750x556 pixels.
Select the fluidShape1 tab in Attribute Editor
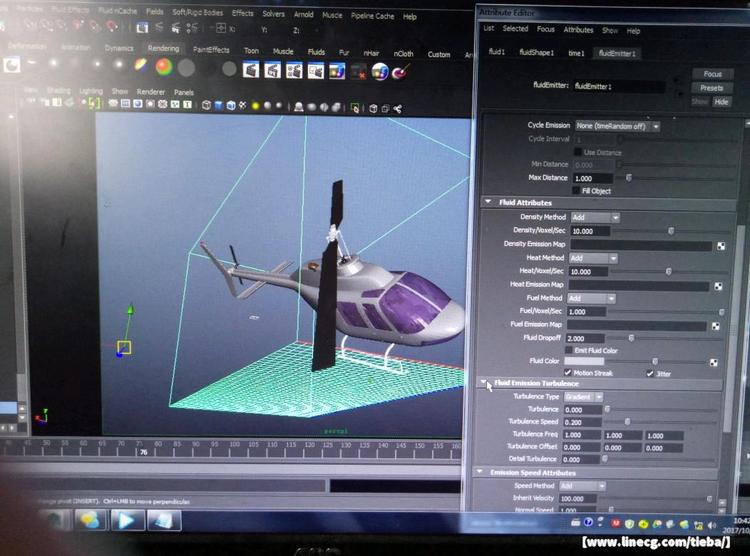click(536, 52)
